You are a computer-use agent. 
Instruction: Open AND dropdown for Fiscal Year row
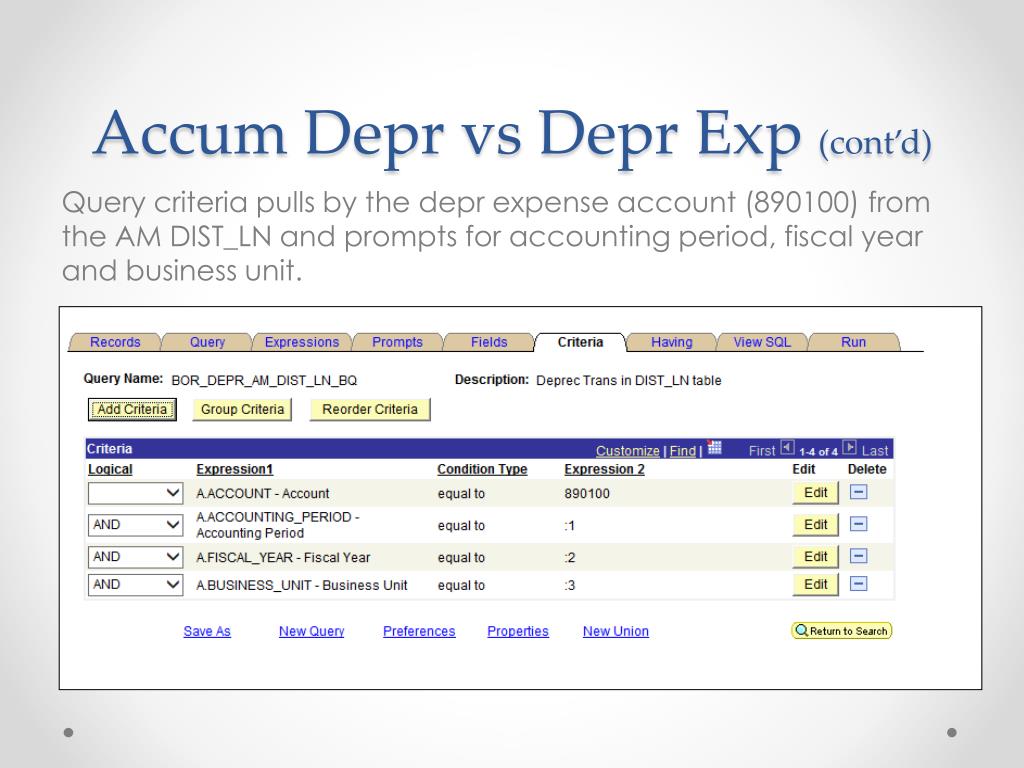135,556
